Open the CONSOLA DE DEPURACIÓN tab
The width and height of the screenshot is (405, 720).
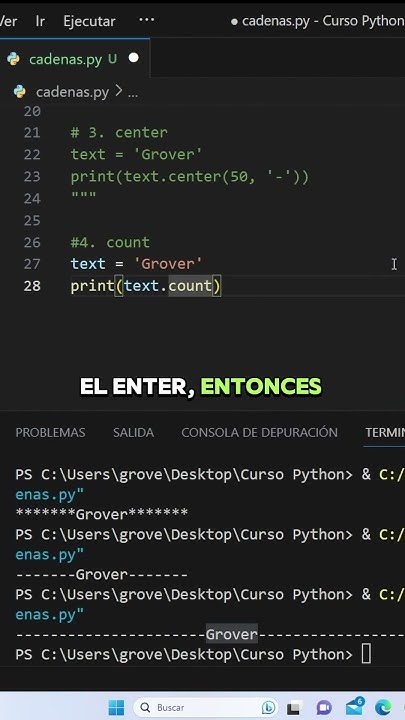click(x=259, y=433)
